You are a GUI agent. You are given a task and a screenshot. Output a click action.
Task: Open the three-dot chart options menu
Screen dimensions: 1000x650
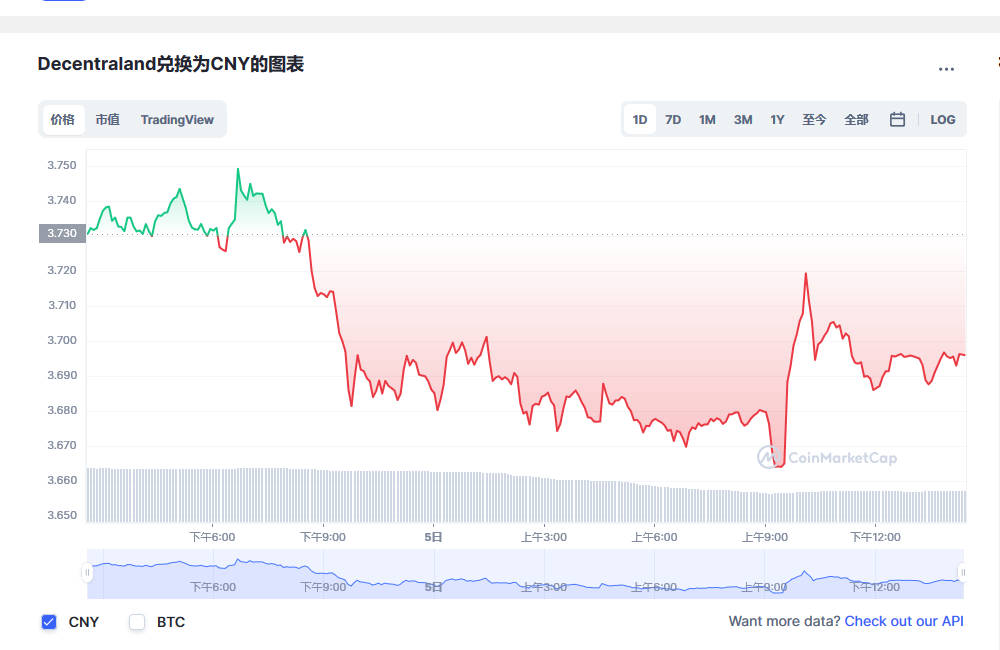click(946, 69)
